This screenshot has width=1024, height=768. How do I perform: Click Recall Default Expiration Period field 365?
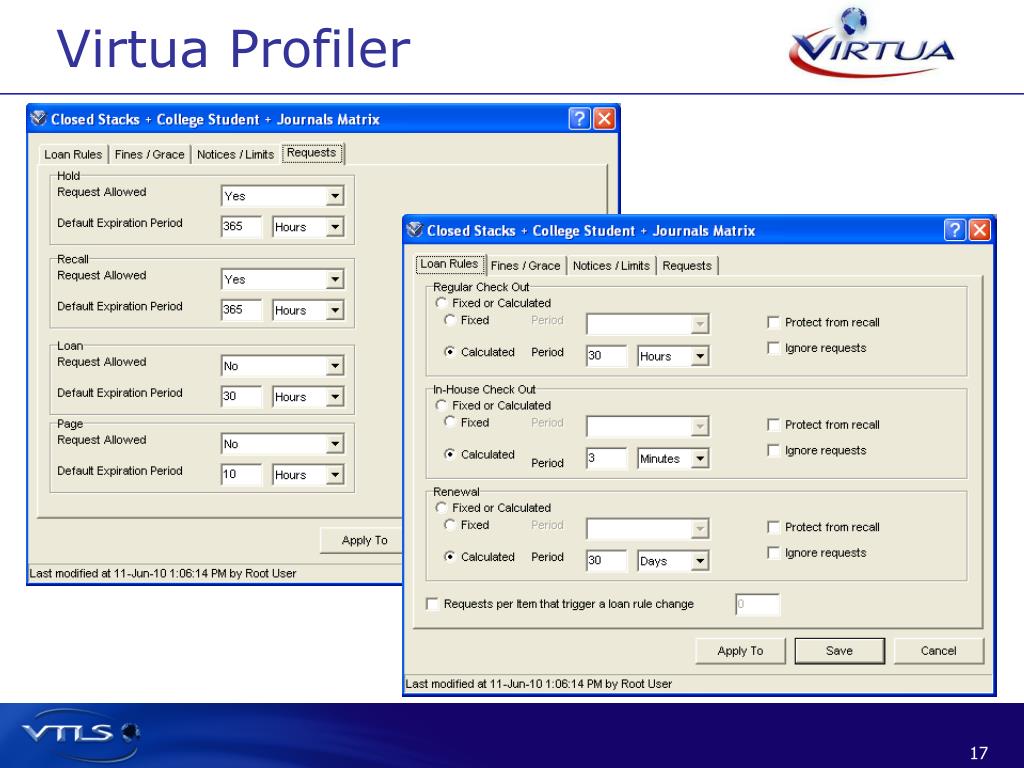pos(241,310)
